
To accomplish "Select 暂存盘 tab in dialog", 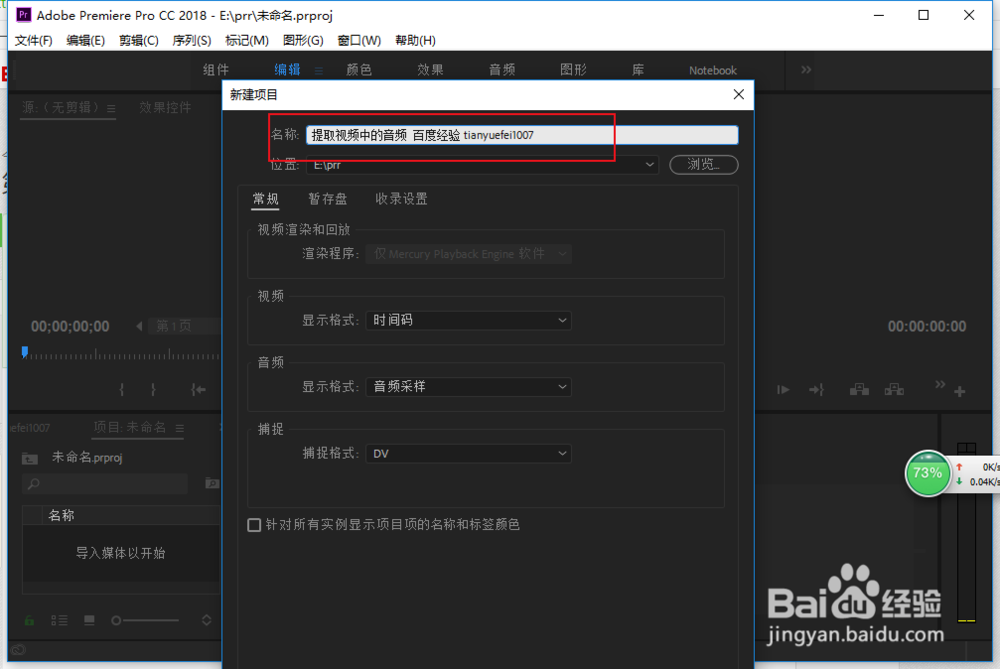I will (x=327, y=199).
